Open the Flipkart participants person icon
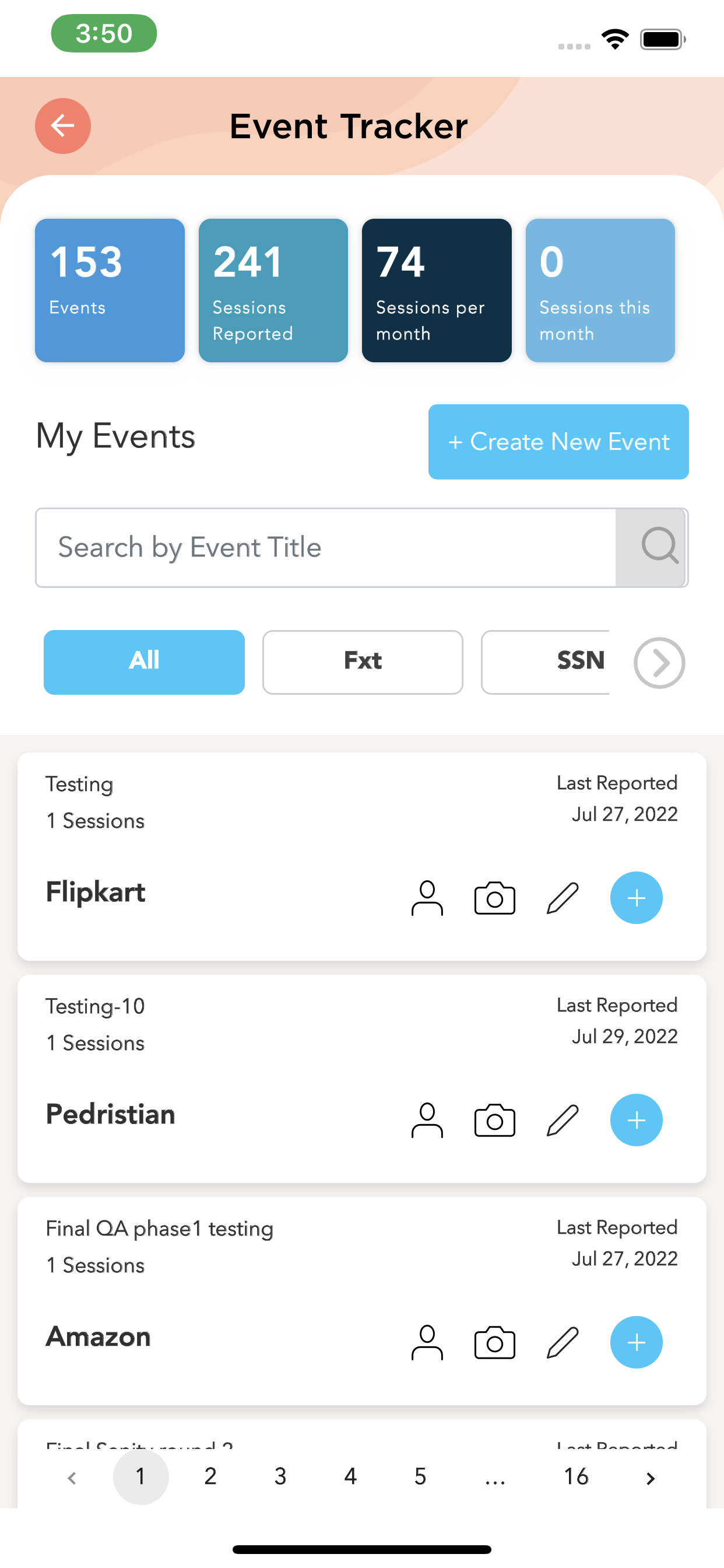724x1568 pixels. pos(427,898)
